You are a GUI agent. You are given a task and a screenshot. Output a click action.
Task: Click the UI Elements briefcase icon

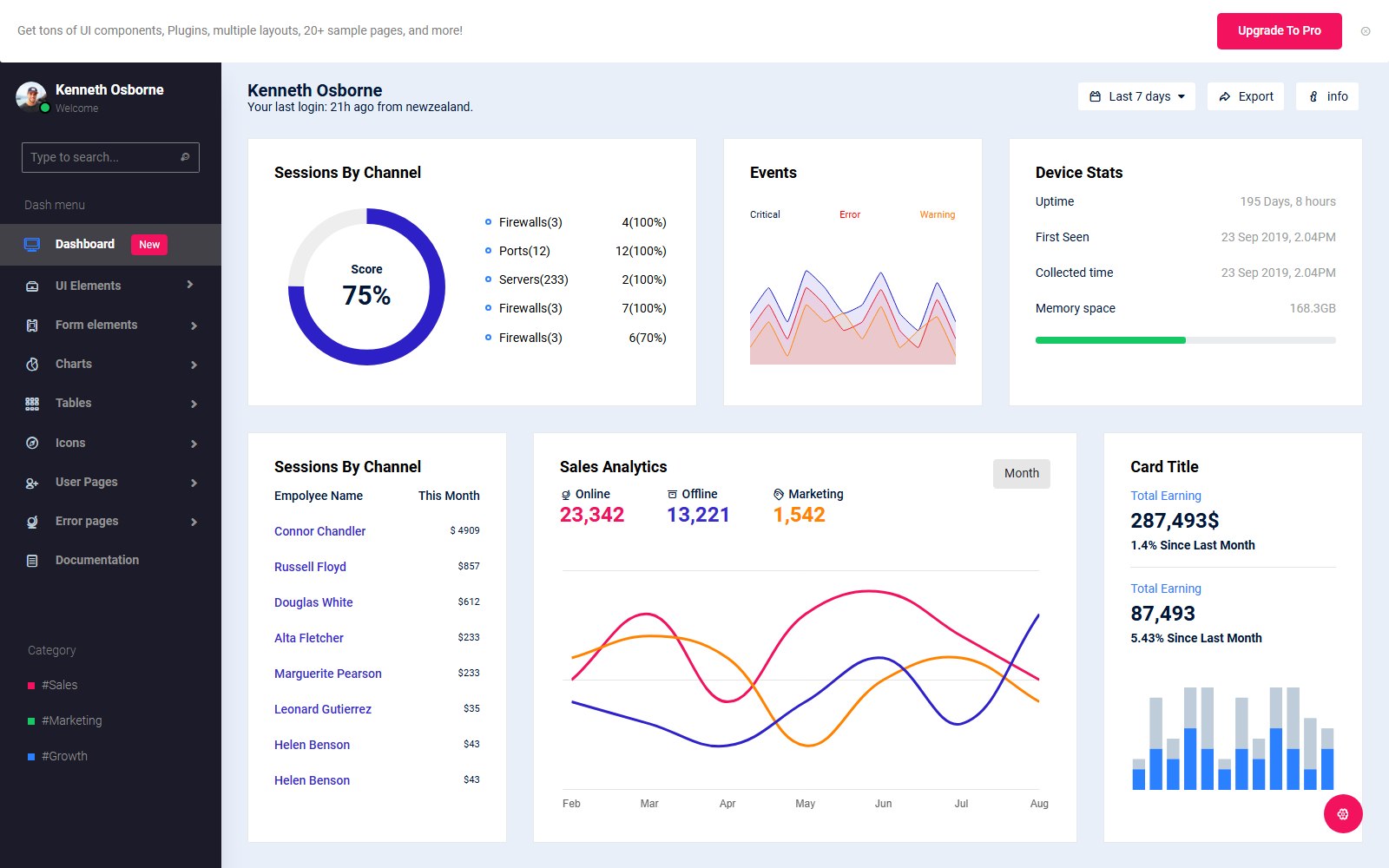32,286
